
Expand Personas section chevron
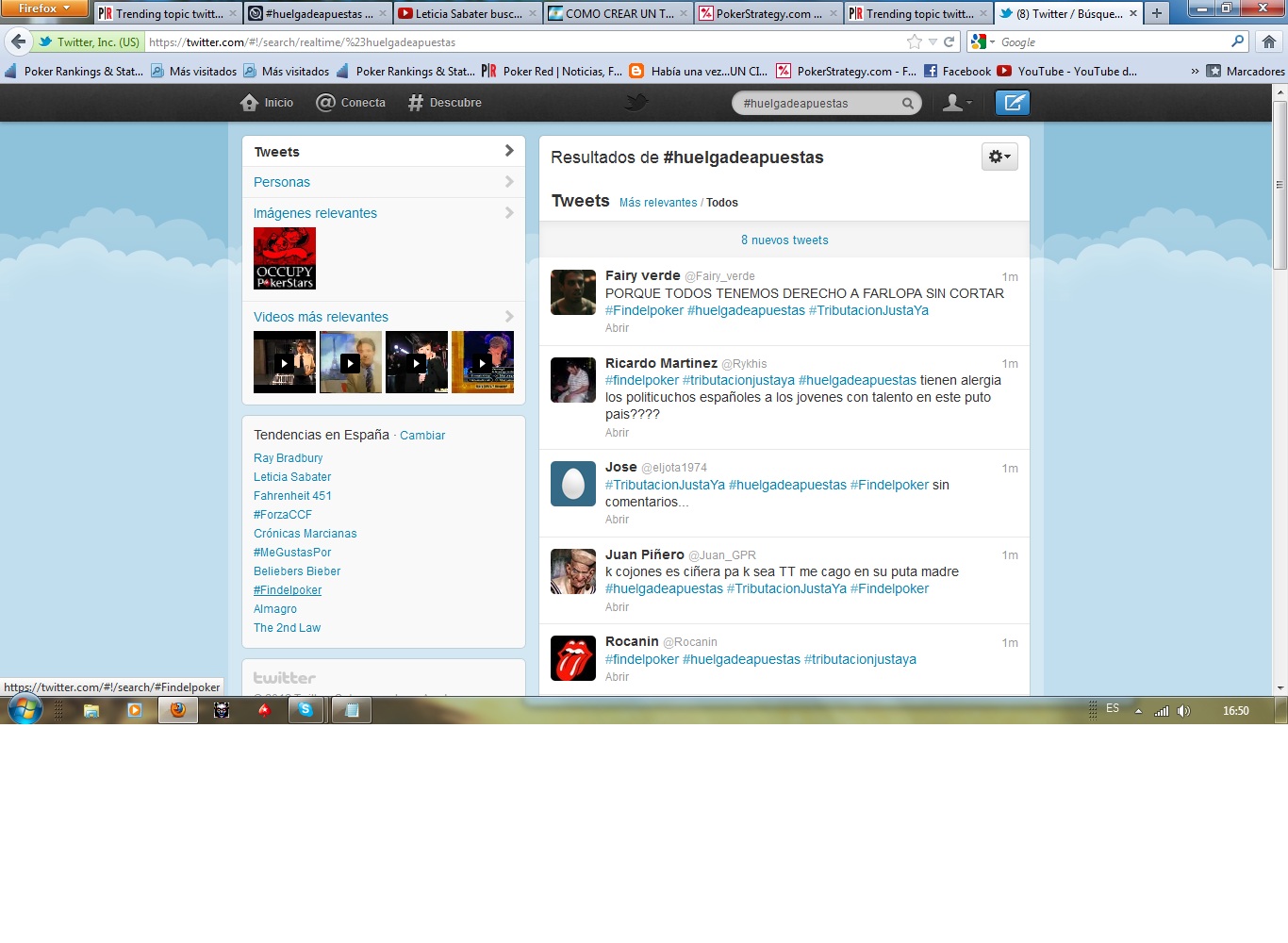point(509,182)
